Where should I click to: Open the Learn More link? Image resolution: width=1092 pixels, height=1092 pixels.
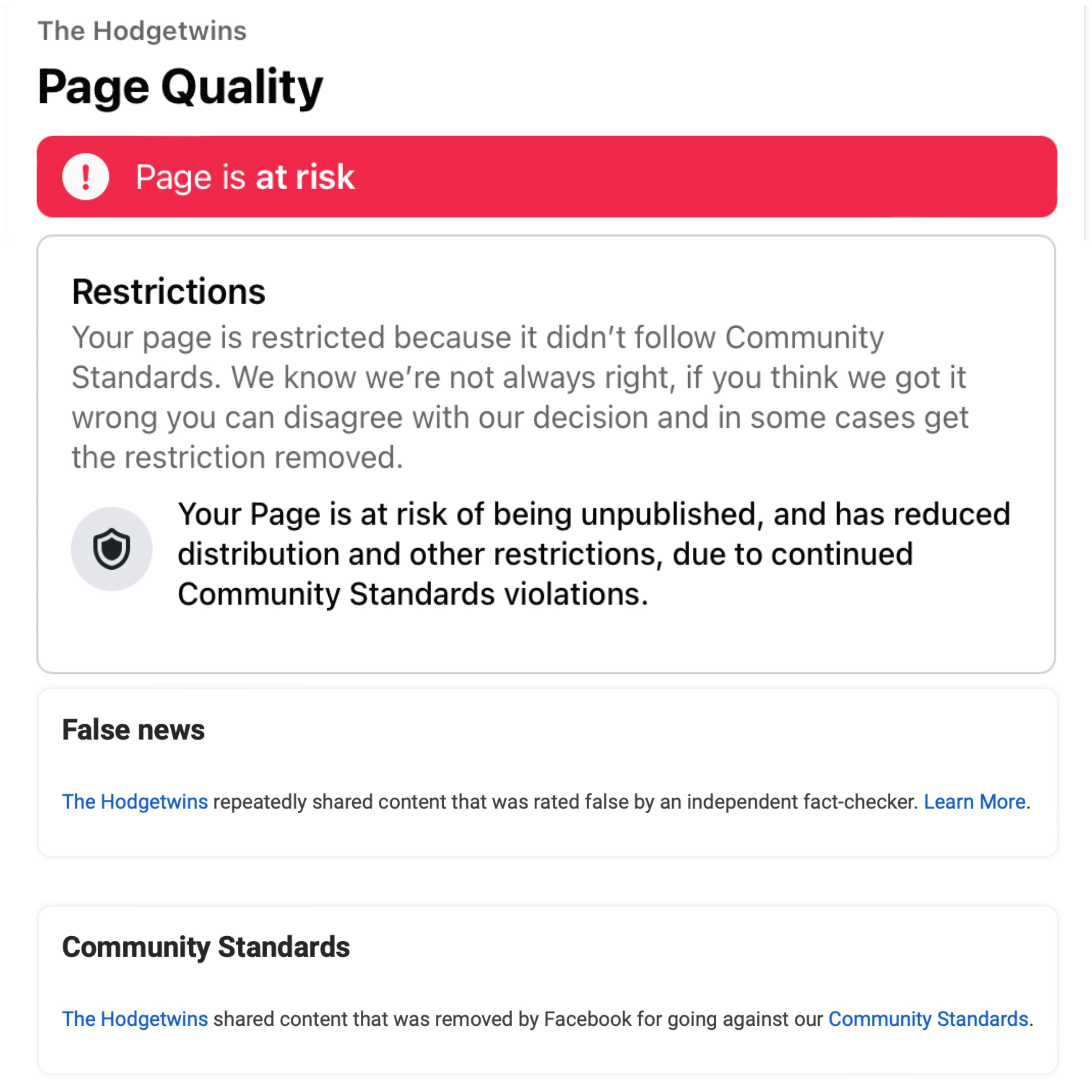pos(974,802)
